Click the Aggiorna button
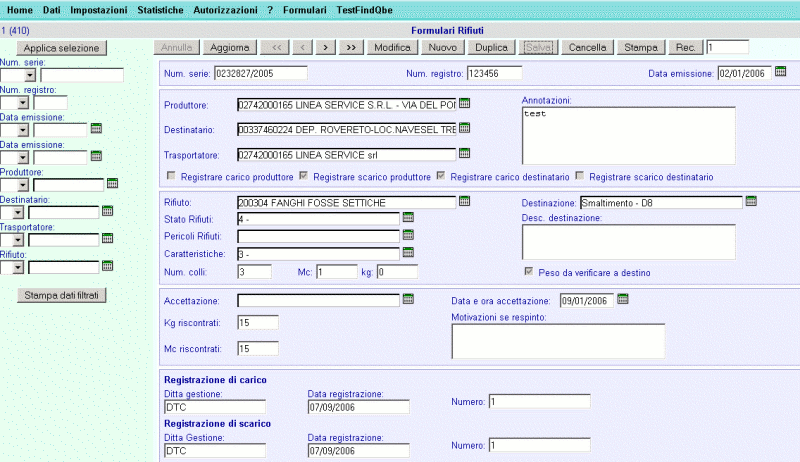The height and width of the screenshot is (462, 800). pyautogui.click(x=230, y=47)
